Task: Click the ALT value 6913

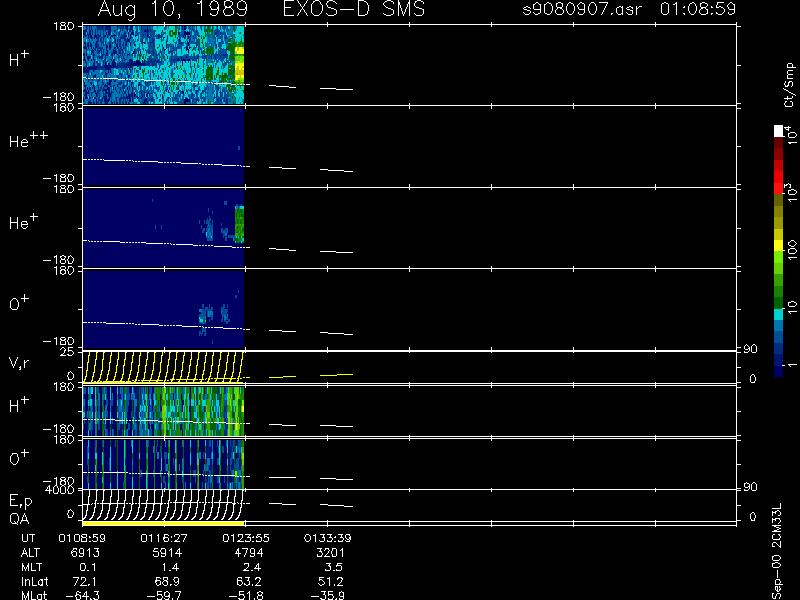Action: pos(85,553)
